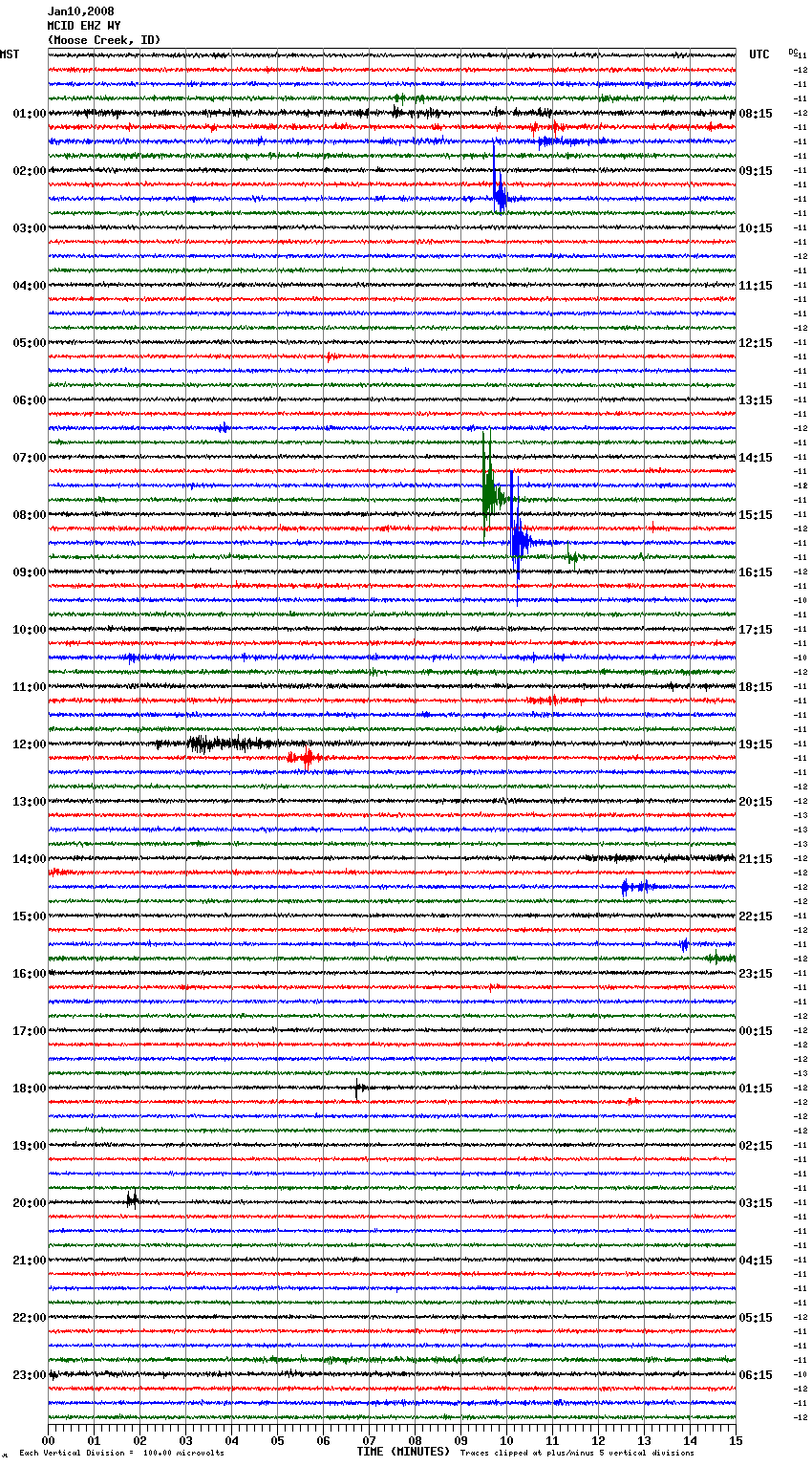Click the 14:15 UTC time label

pos(756,458)
